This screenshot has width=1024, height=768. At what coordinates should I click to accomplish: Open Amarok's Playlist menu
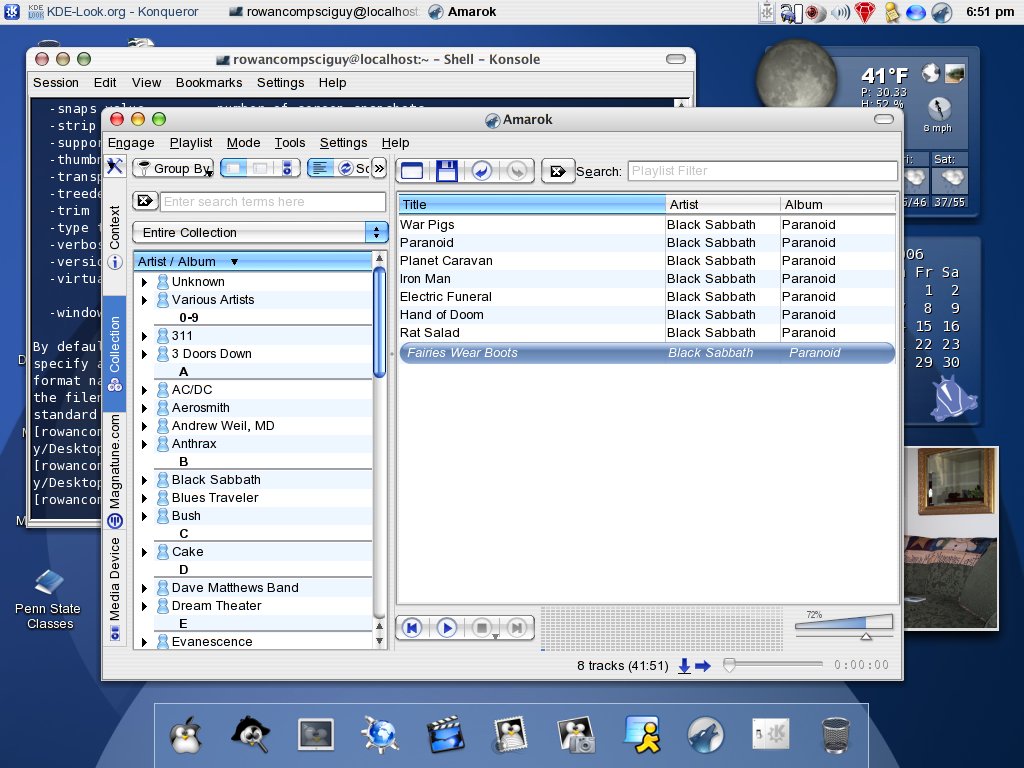191,142
